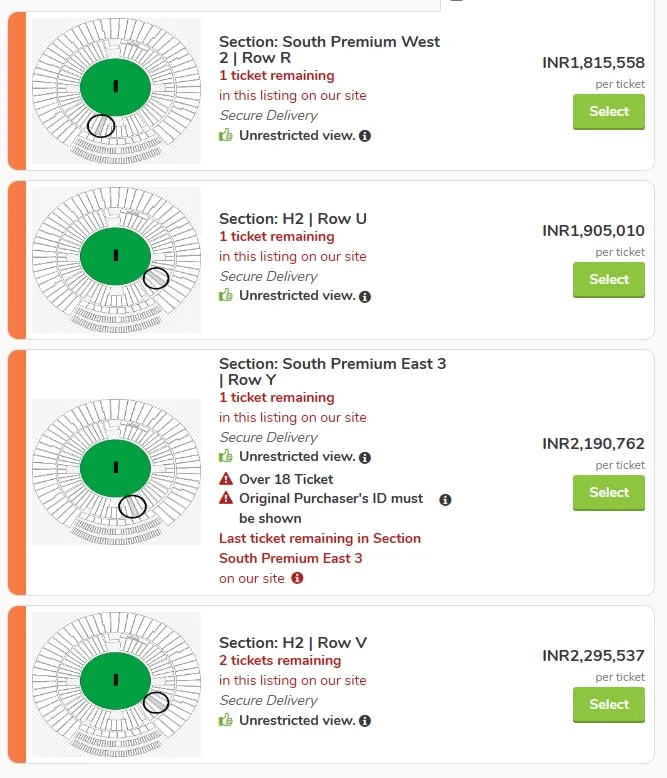667x778 pixels.
Task: Open stadium map thumbnail for H2 Row V
Action: coord(117,684)
